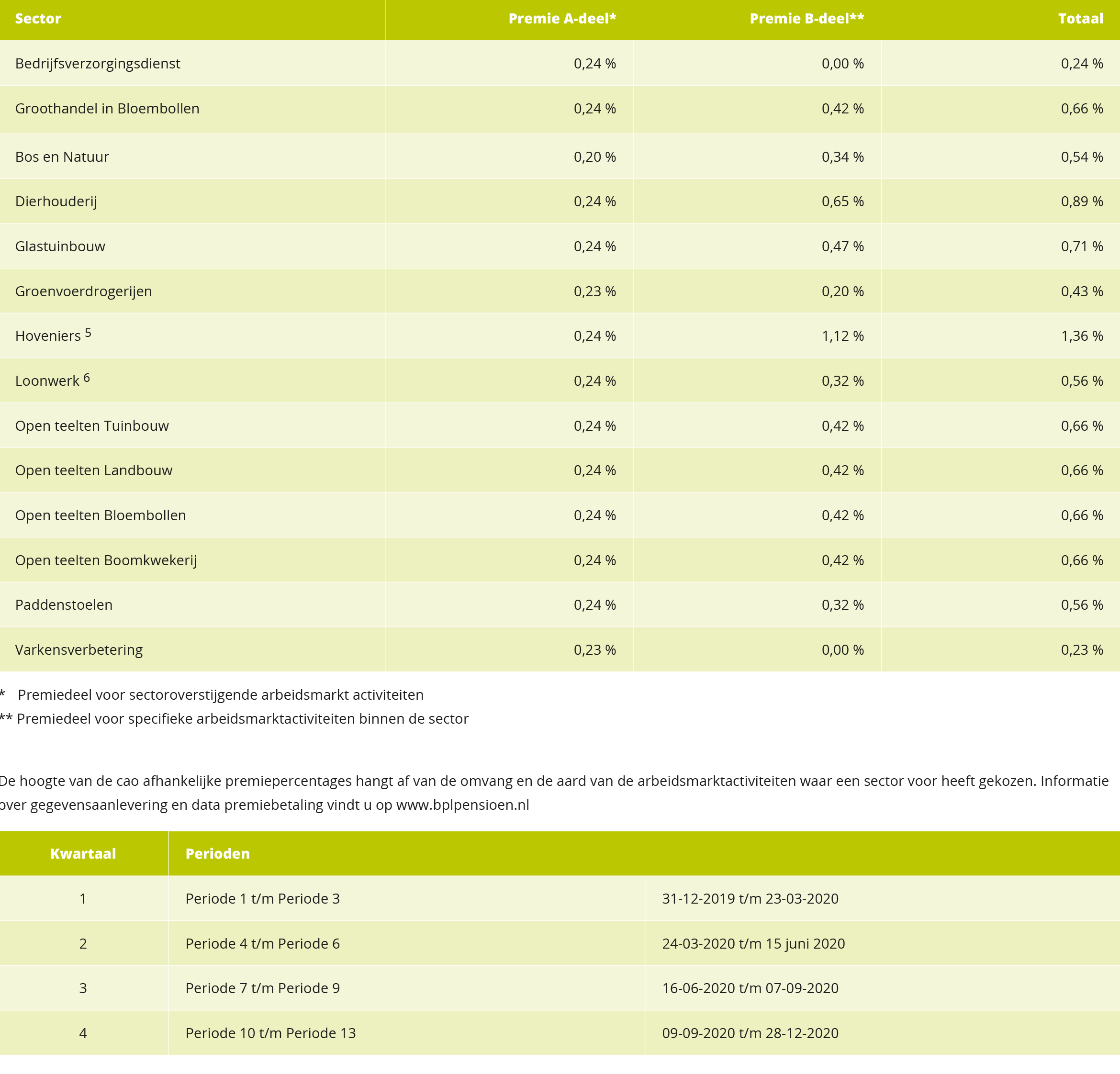Click the www.bplpensioen.nl website link
Image resolution: width=1120 pixels, height=1074 pixels.
[462, 805]
